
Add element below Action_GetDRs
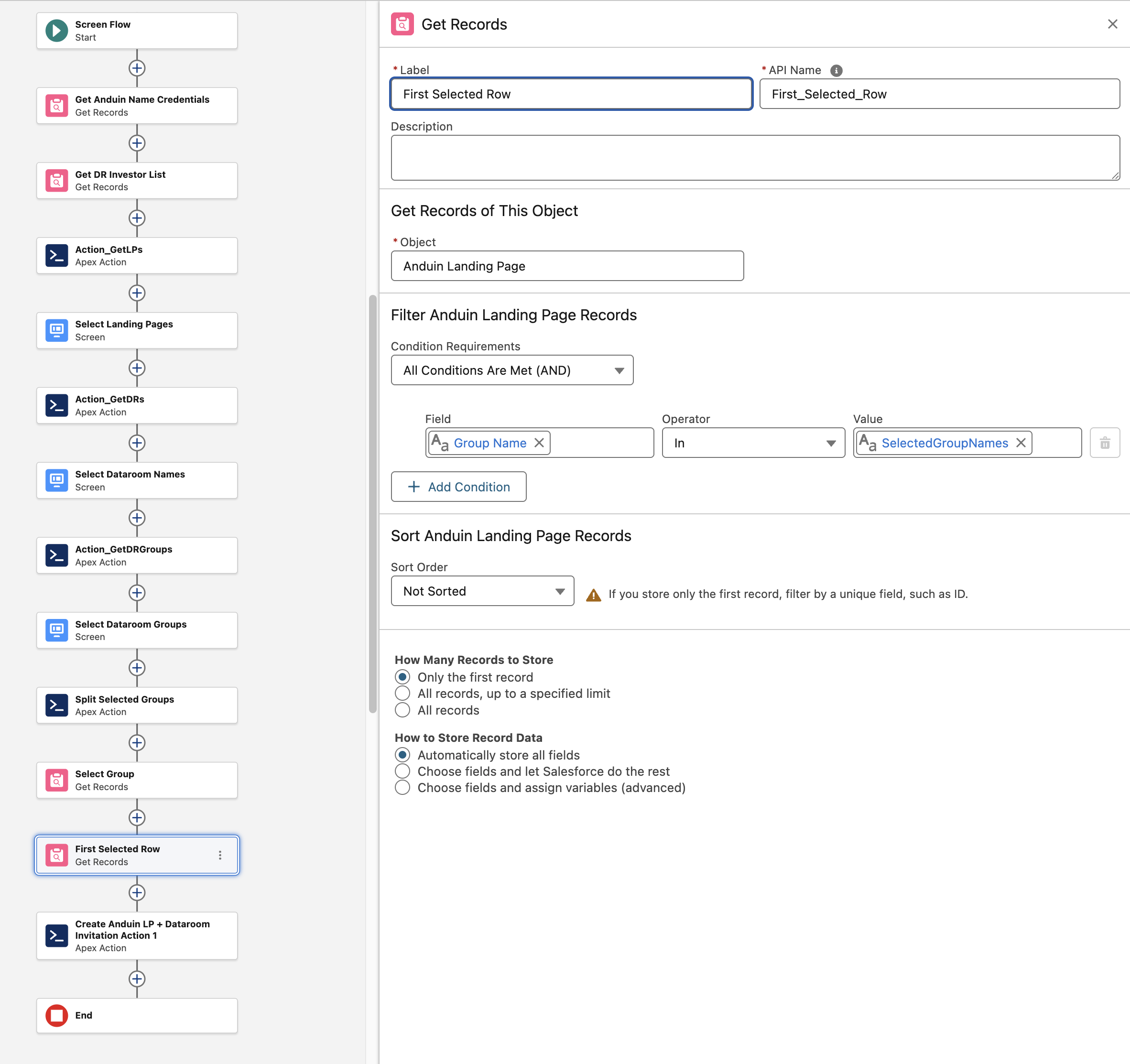click(137, 443)
